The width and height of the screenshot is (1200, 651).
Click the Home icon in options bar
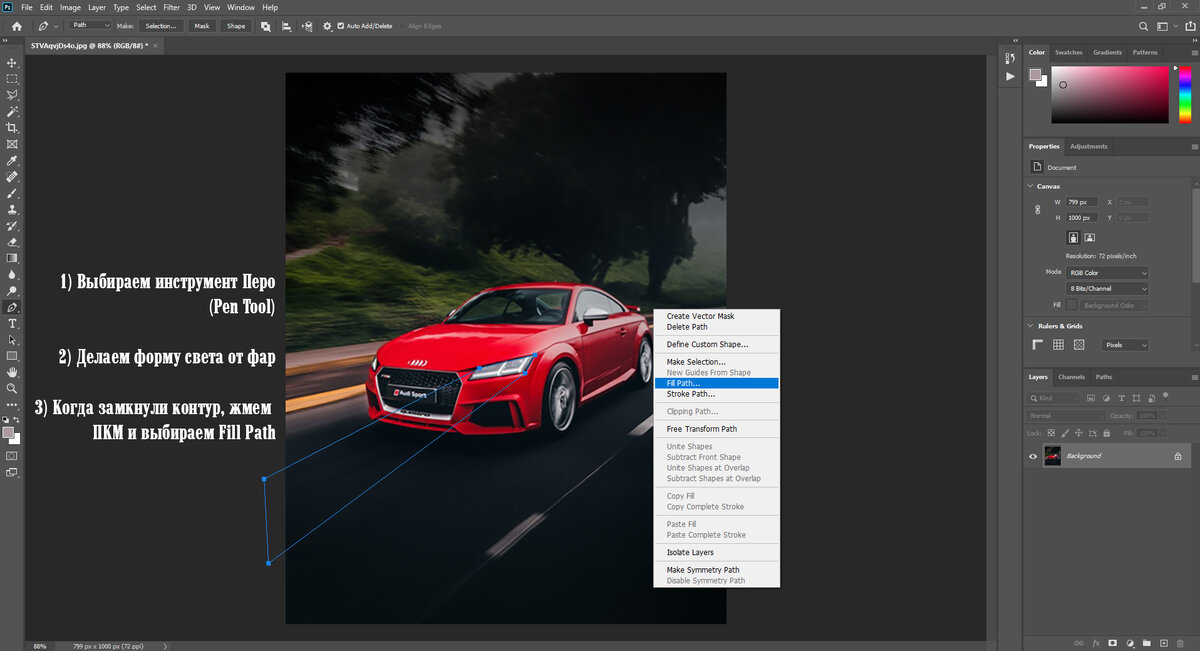pos(16,26)
